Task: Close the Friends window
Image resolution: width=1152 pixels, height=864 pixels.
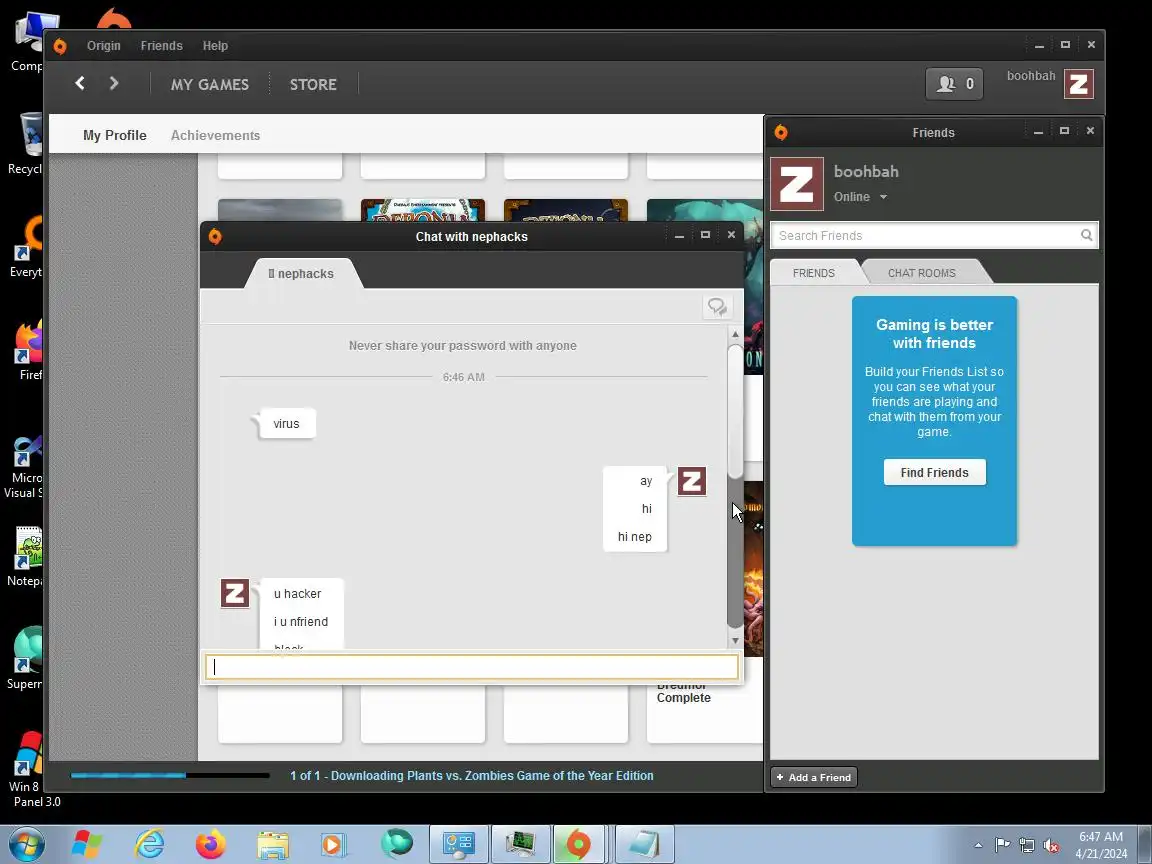Action: 1090,131
